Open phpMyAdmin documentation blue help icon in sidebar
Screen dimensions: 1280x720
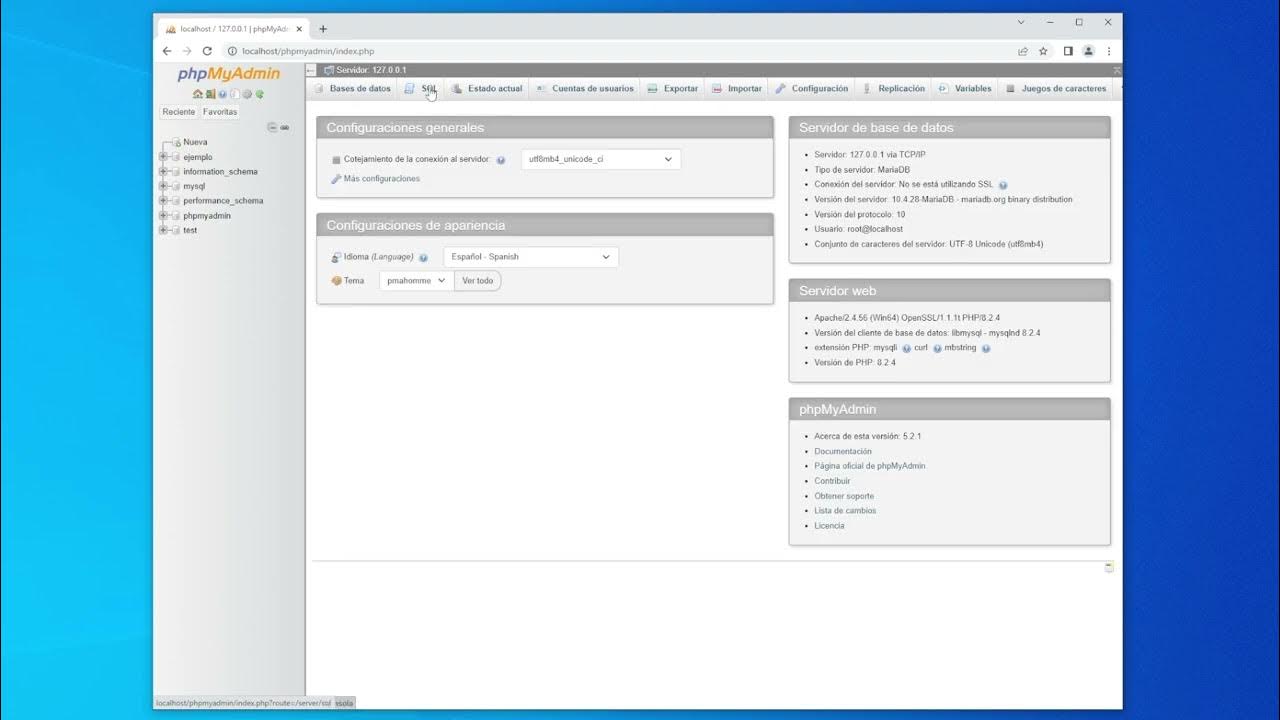pyautogui.click(x=222, y=94)
